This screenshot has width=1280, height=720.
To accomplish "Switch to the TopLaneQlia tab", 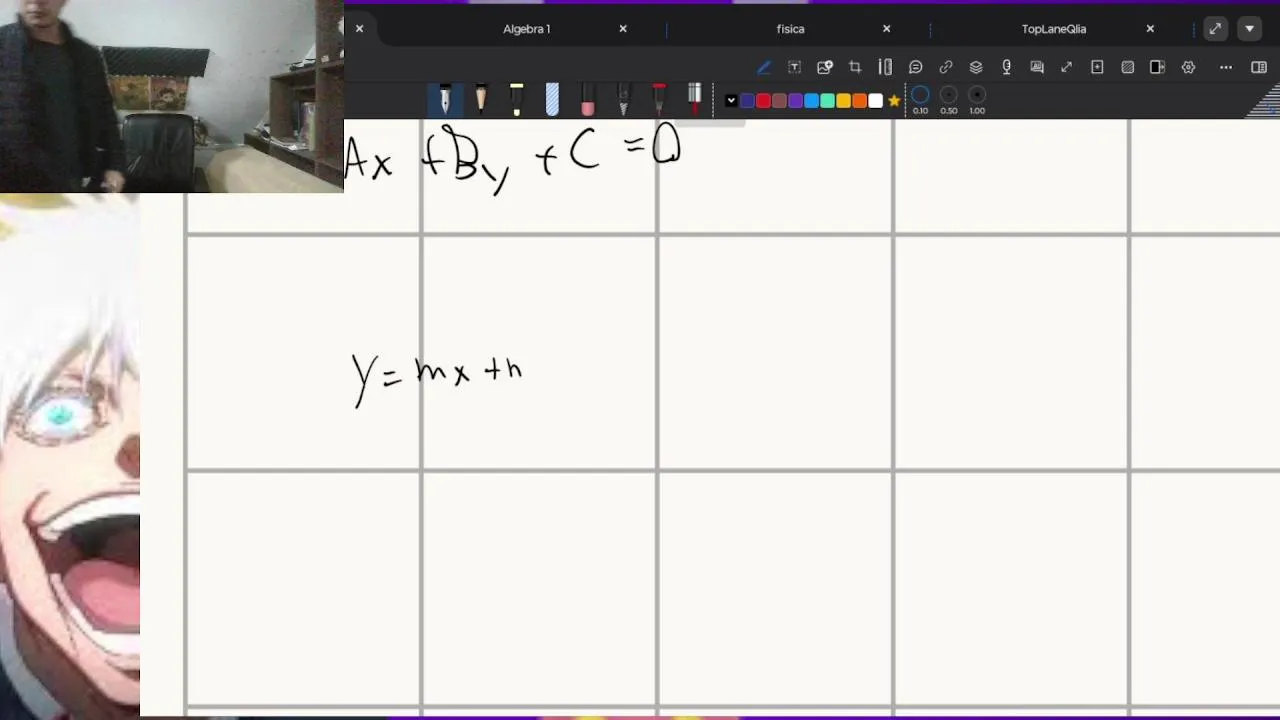I will click(x=1054, y=29).
